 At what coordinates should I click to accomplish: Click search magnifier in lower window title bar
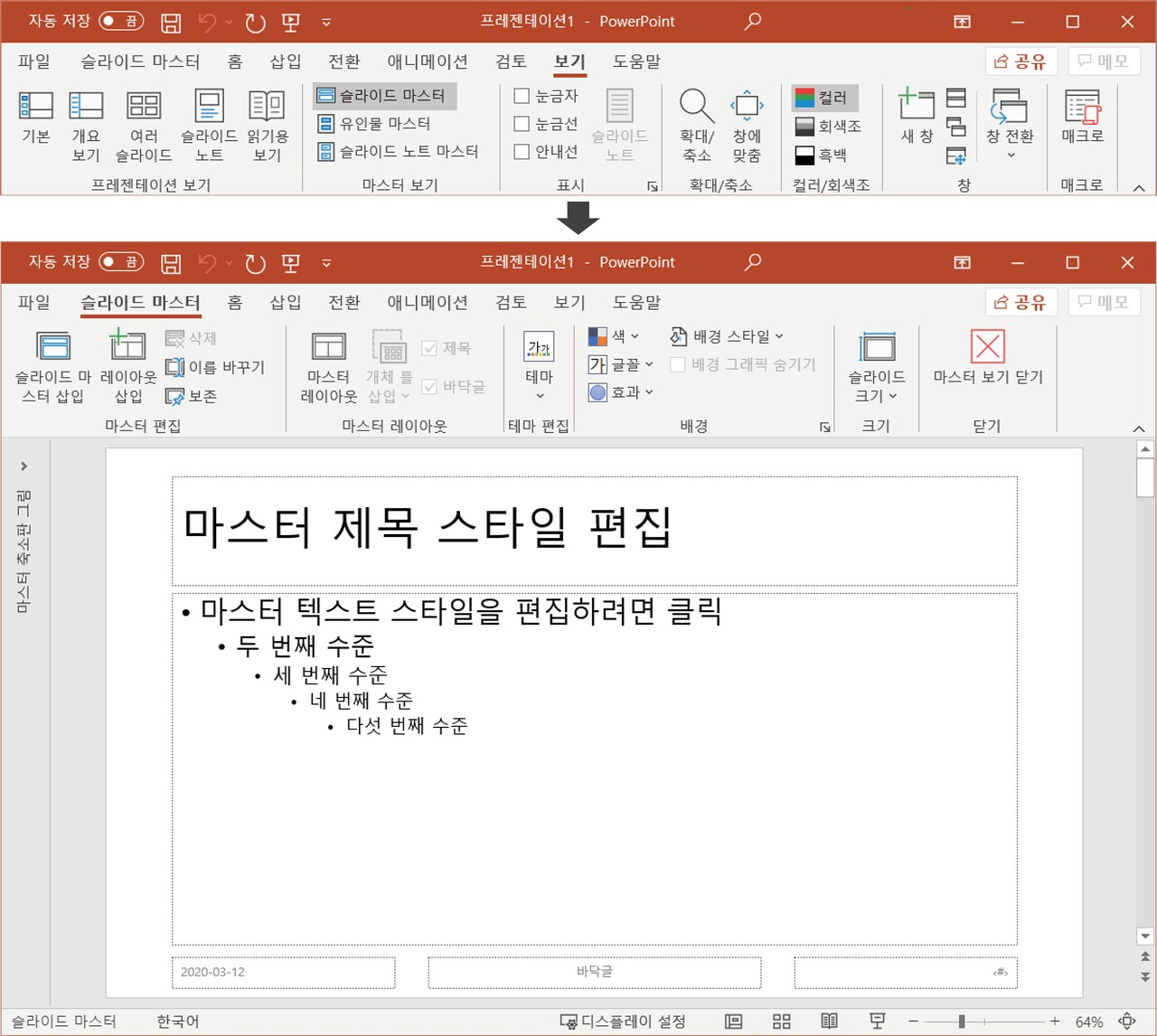coord(752,262)
